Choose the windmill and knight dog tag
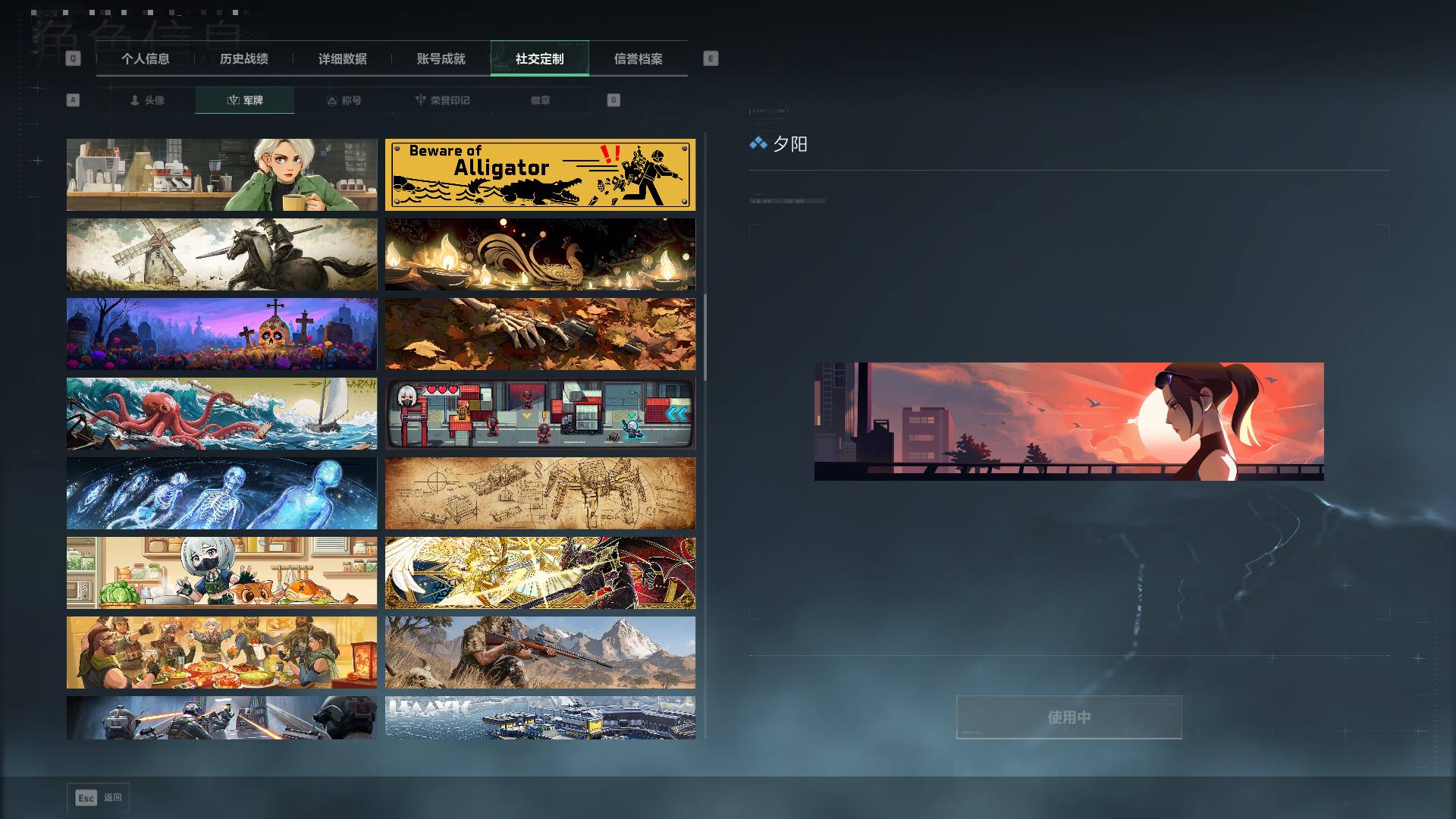The height and width of the screenshot is (819, 1456). 221,255
